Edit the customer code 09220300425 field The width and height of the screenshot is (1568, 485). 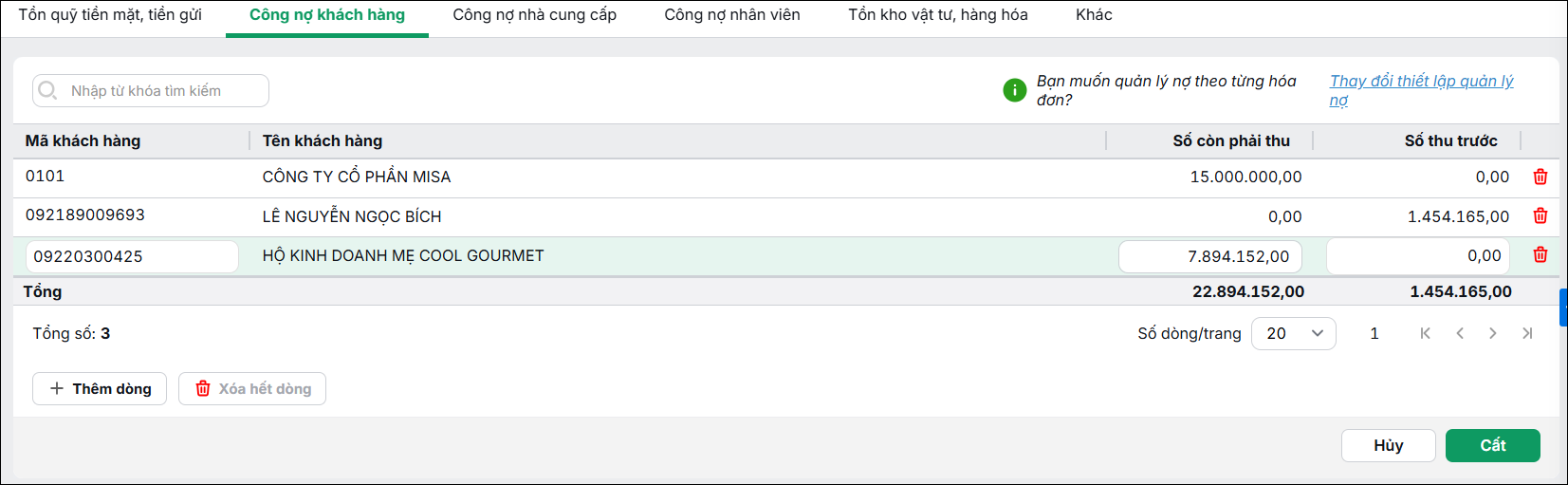coord(132,256)
